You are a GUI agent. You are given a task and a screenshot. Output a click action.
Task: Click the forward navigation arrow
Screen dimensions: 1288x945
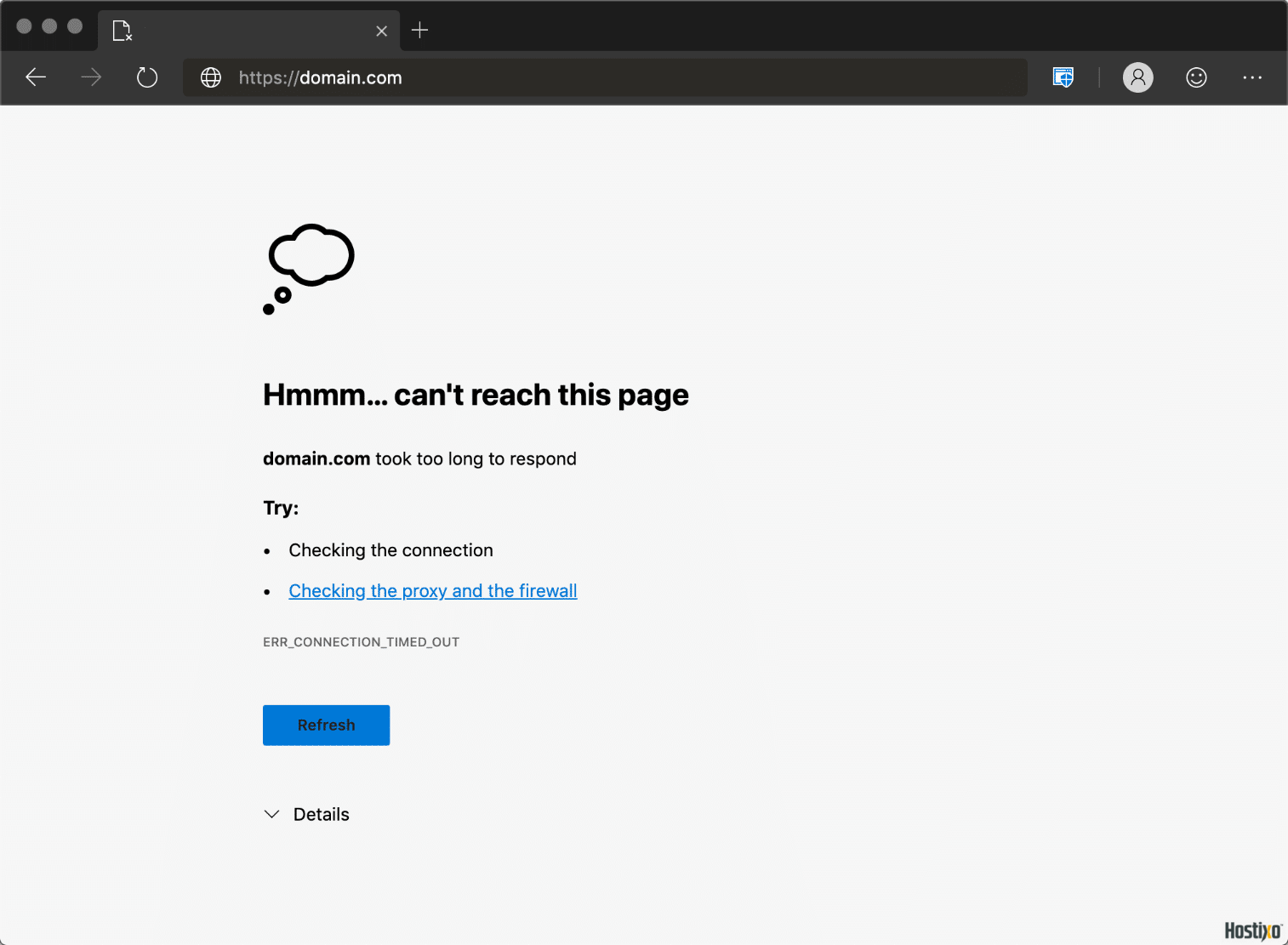[91, 77]
